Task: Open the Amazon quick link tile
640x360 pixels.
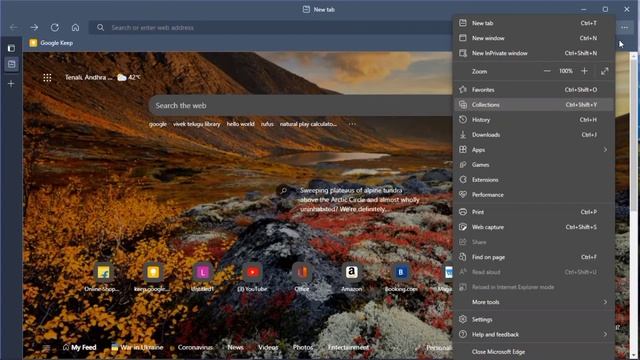Action: pyautogui.click(x=351, y=278)
